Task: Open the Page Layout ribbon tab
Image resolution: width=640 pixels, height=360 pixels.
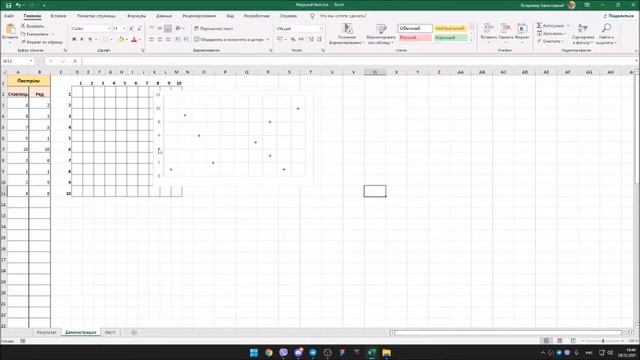Action: [x=96, y=16]
